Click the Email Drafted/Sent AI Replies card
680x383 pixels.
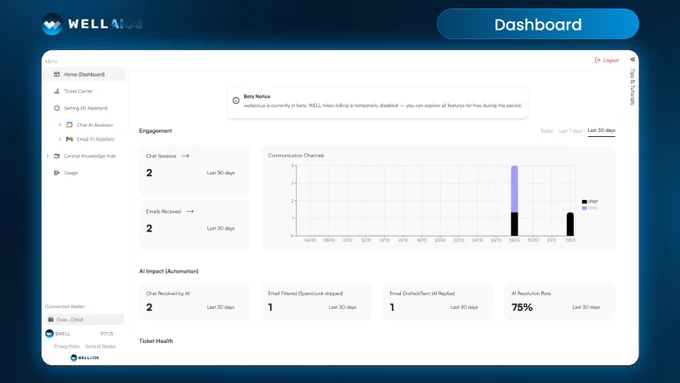(x=438, y=302)
